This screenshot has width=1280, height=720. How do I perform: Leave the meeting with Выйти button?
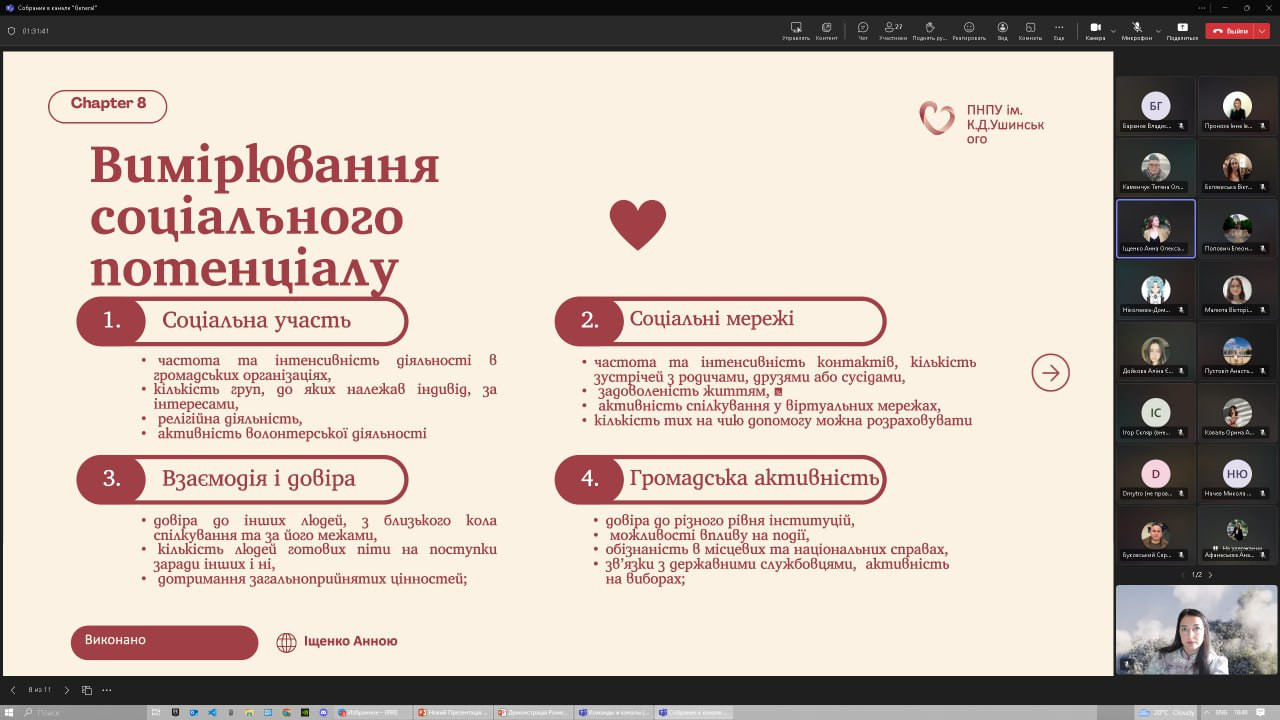[1230, 31]
